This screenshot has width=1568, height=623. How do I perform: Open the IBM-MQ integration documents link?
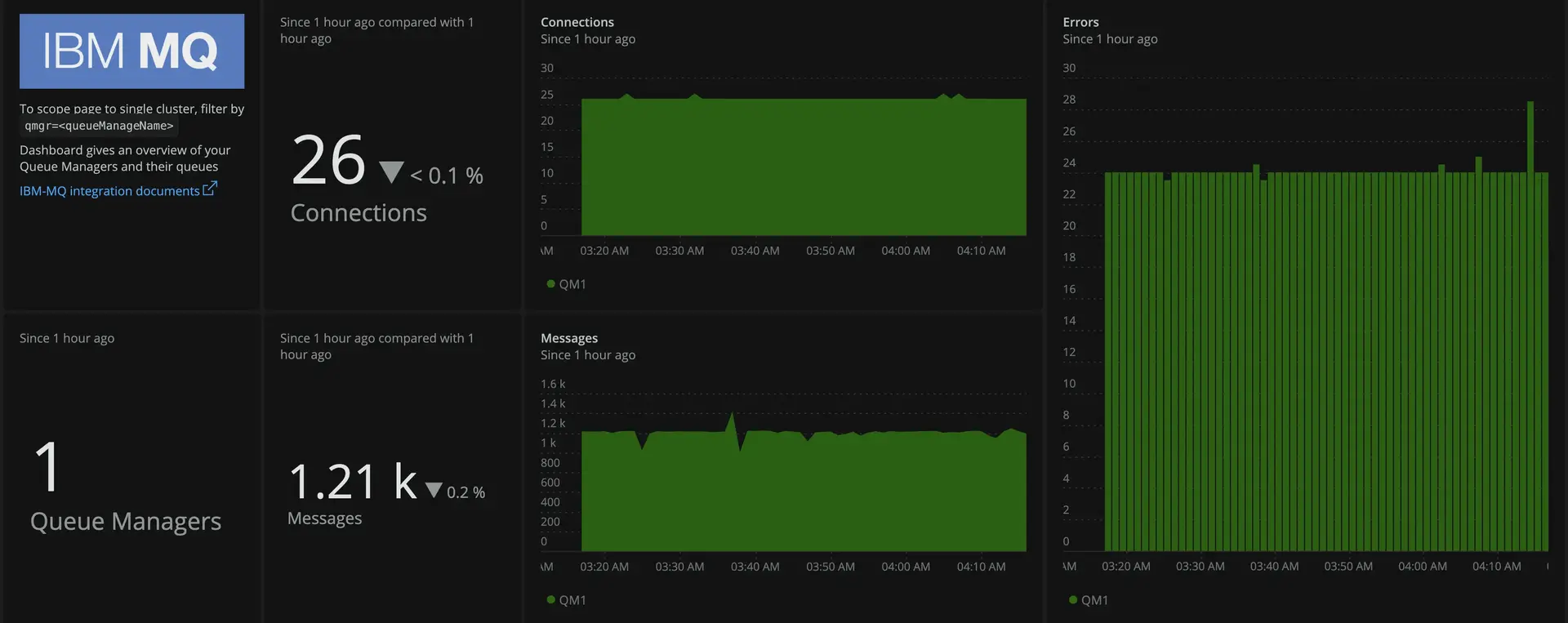click(109, 191)
